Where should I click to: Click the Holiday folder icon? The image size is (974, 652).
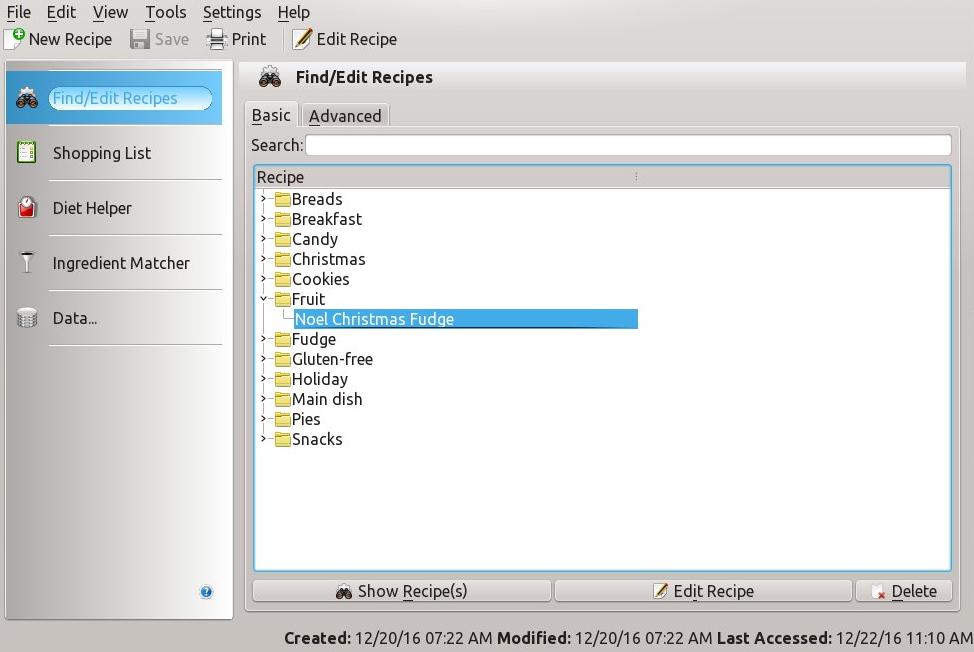[283, 379]
